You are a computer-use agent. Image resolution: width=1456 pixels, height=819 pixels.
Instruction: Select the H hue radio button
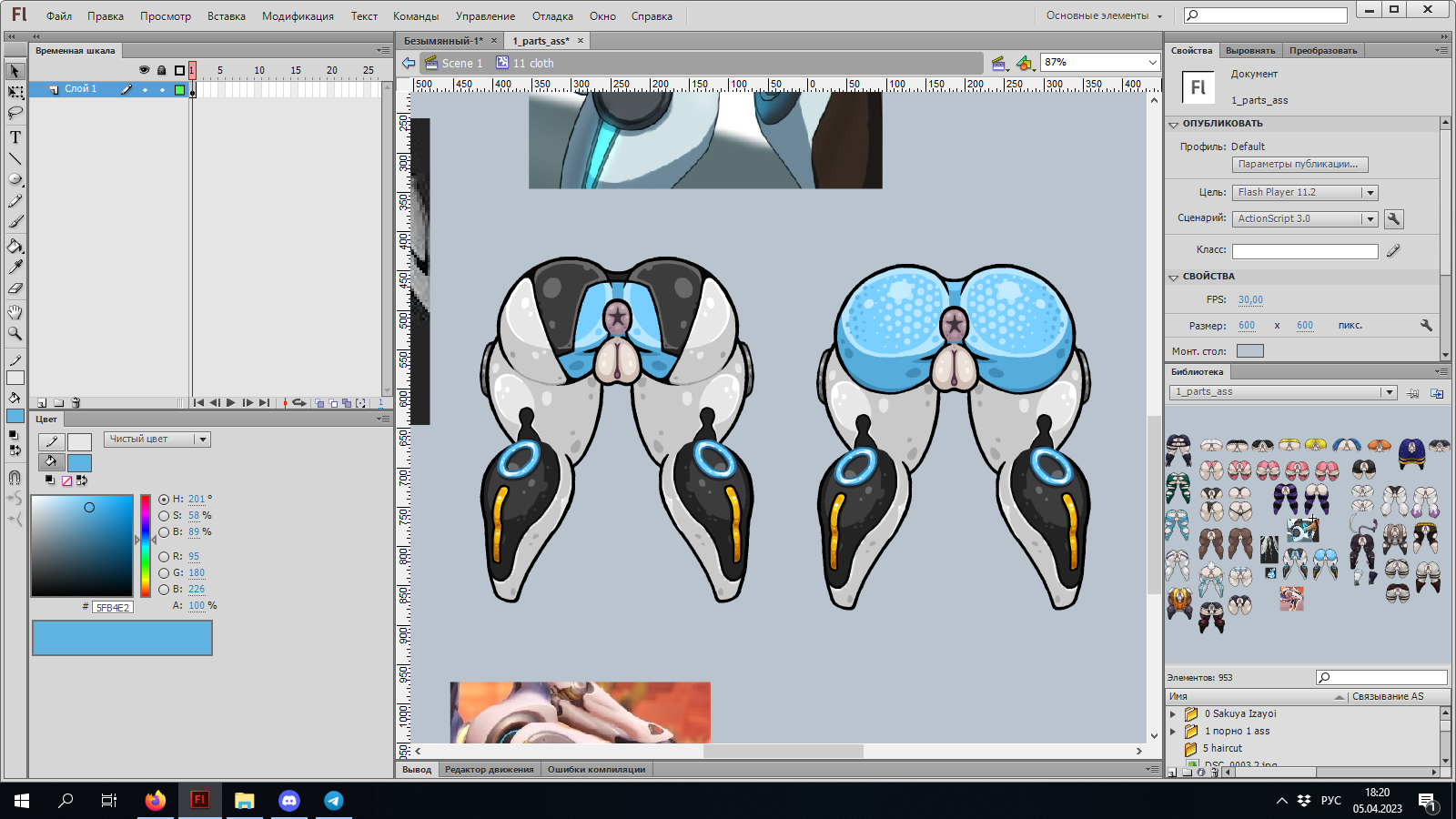(x=164, y=499)
